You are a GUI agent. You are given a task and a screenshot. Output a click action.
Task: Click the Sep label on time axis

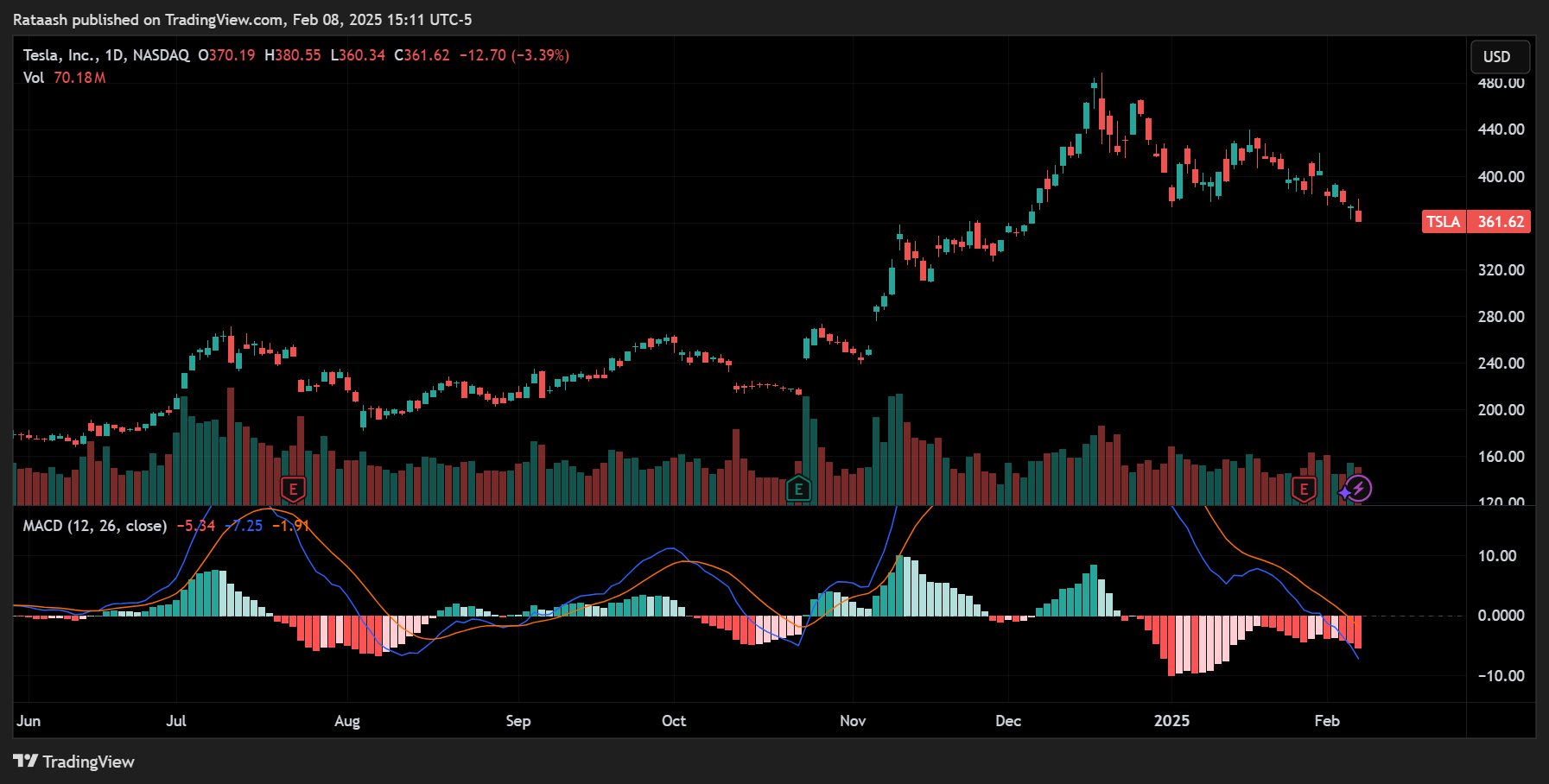click(x=518, y=721)
